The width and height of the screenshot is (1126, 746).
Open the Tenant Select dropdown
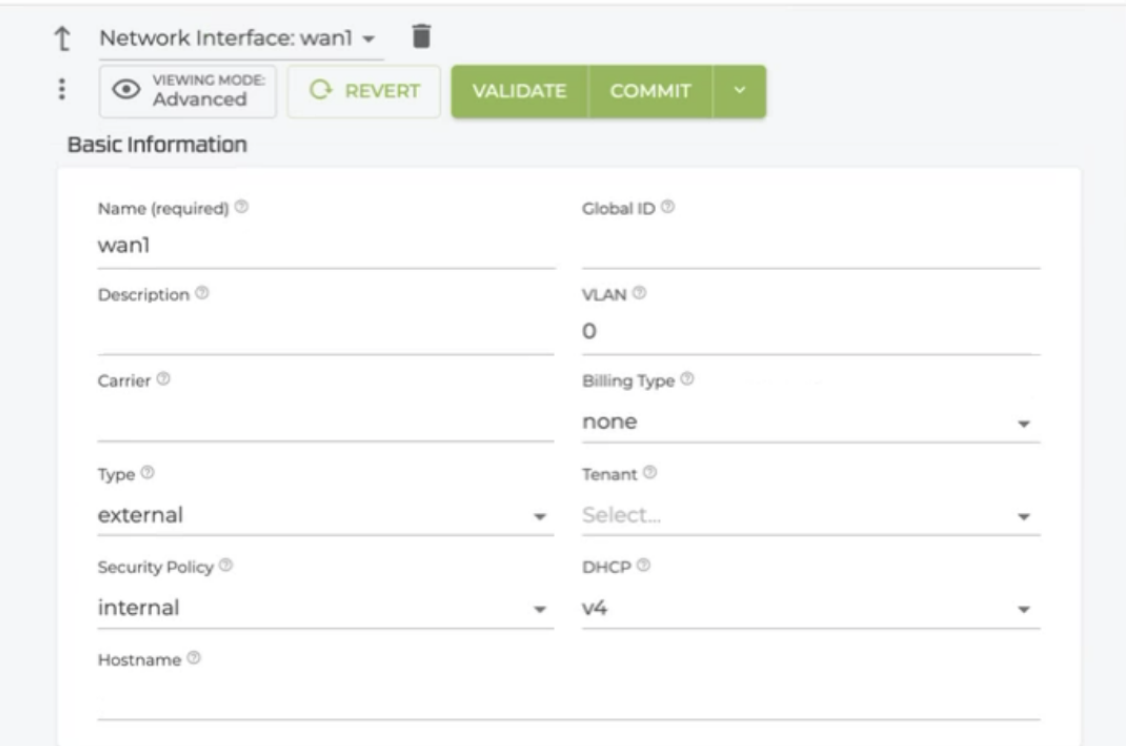[811, 516]
